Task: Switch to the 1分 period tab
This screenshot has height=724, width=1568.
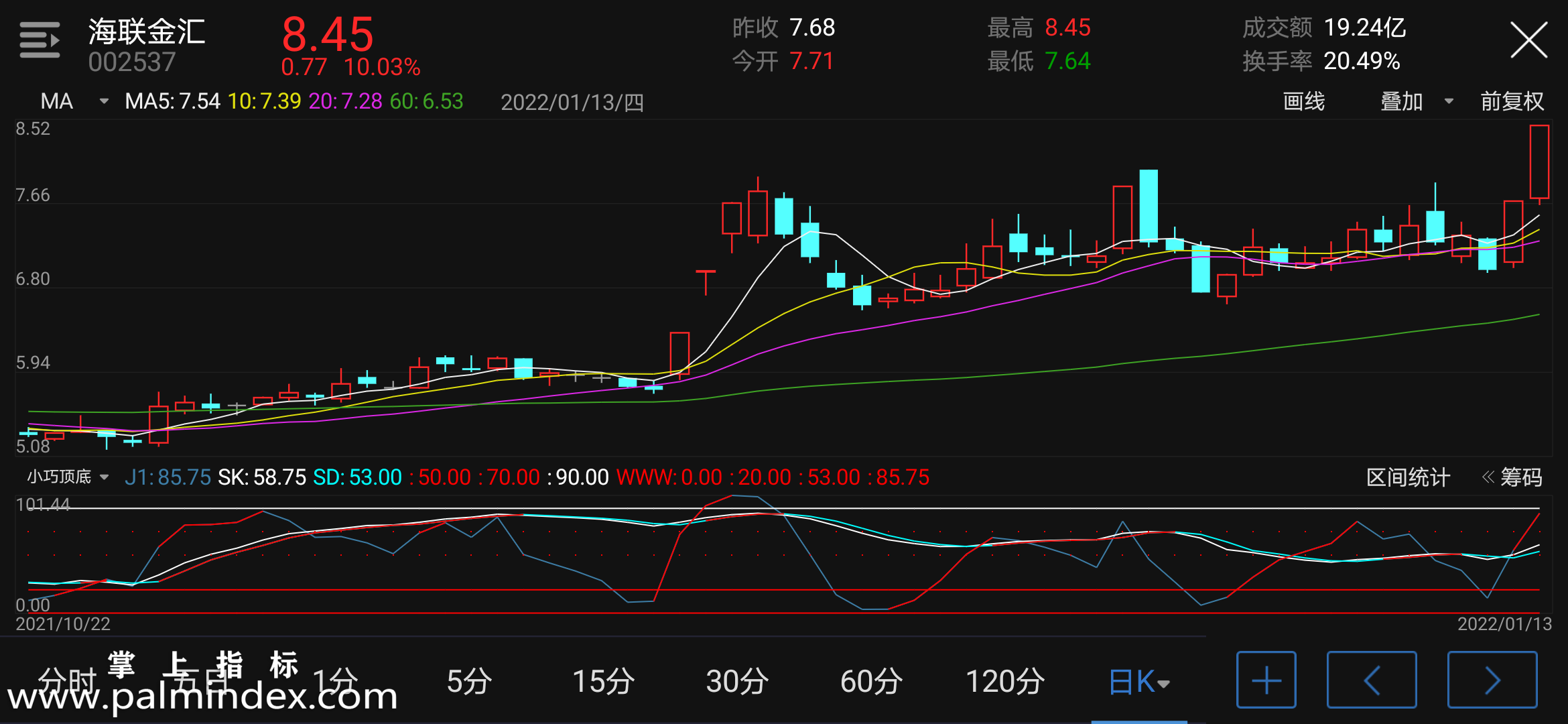Action: tap(335, 682)
